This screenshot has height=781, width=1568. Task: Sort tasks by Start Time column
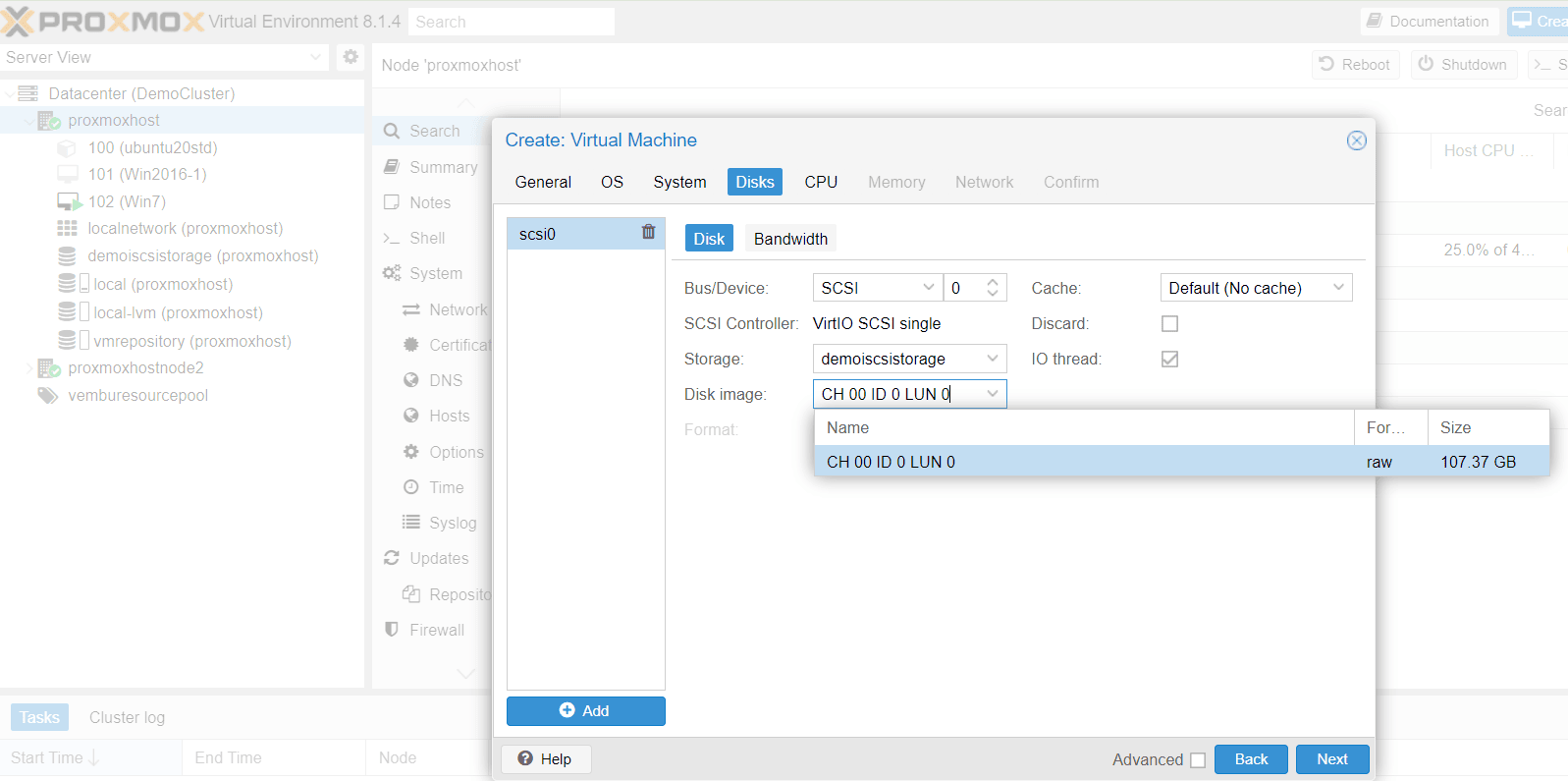click(90, 758)
